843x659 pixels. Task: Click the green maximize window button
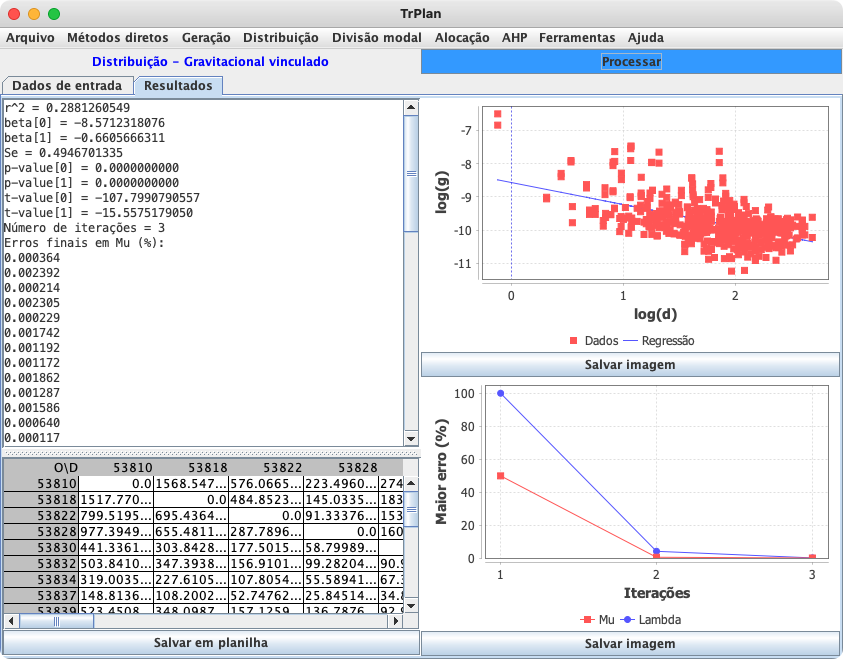54,14
